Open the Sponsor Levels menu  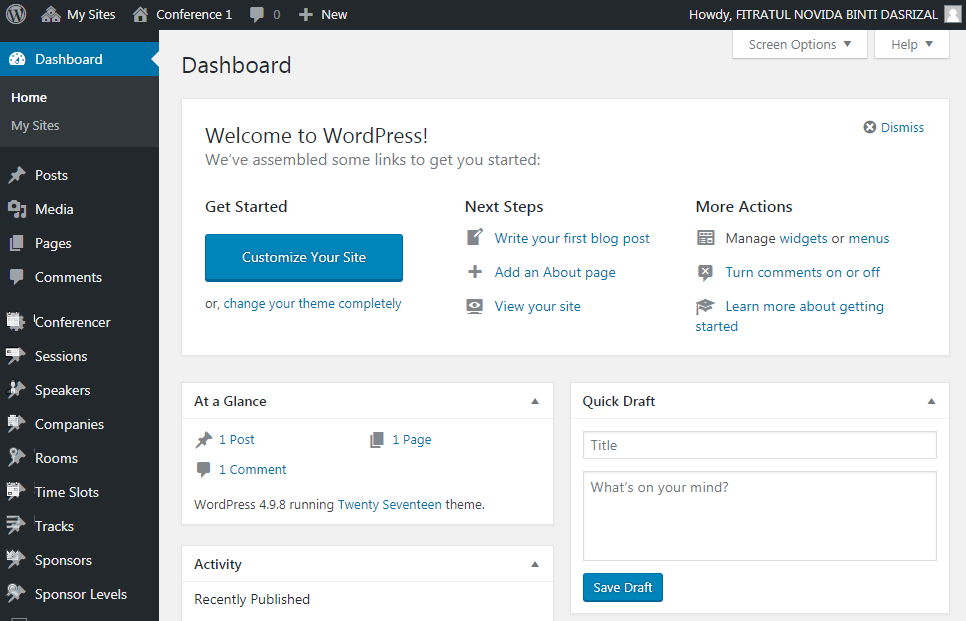(79, 594)
